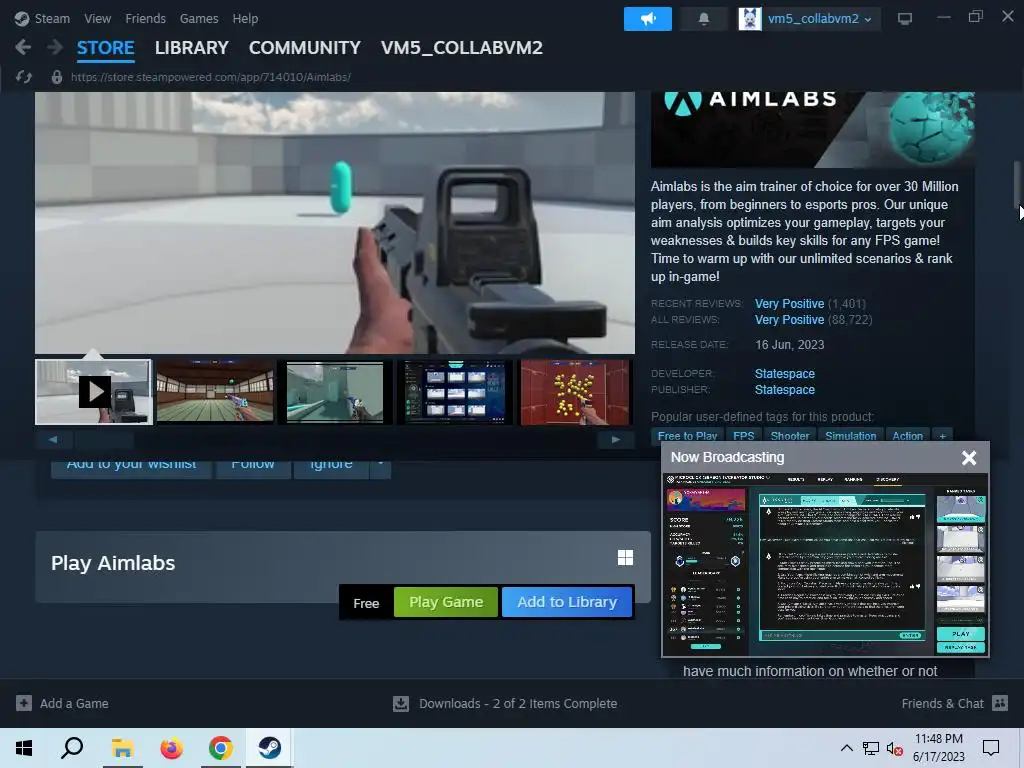Reload the page with refresh icon
This screenshot has height=768, width=1024.
tap(24, 77)
